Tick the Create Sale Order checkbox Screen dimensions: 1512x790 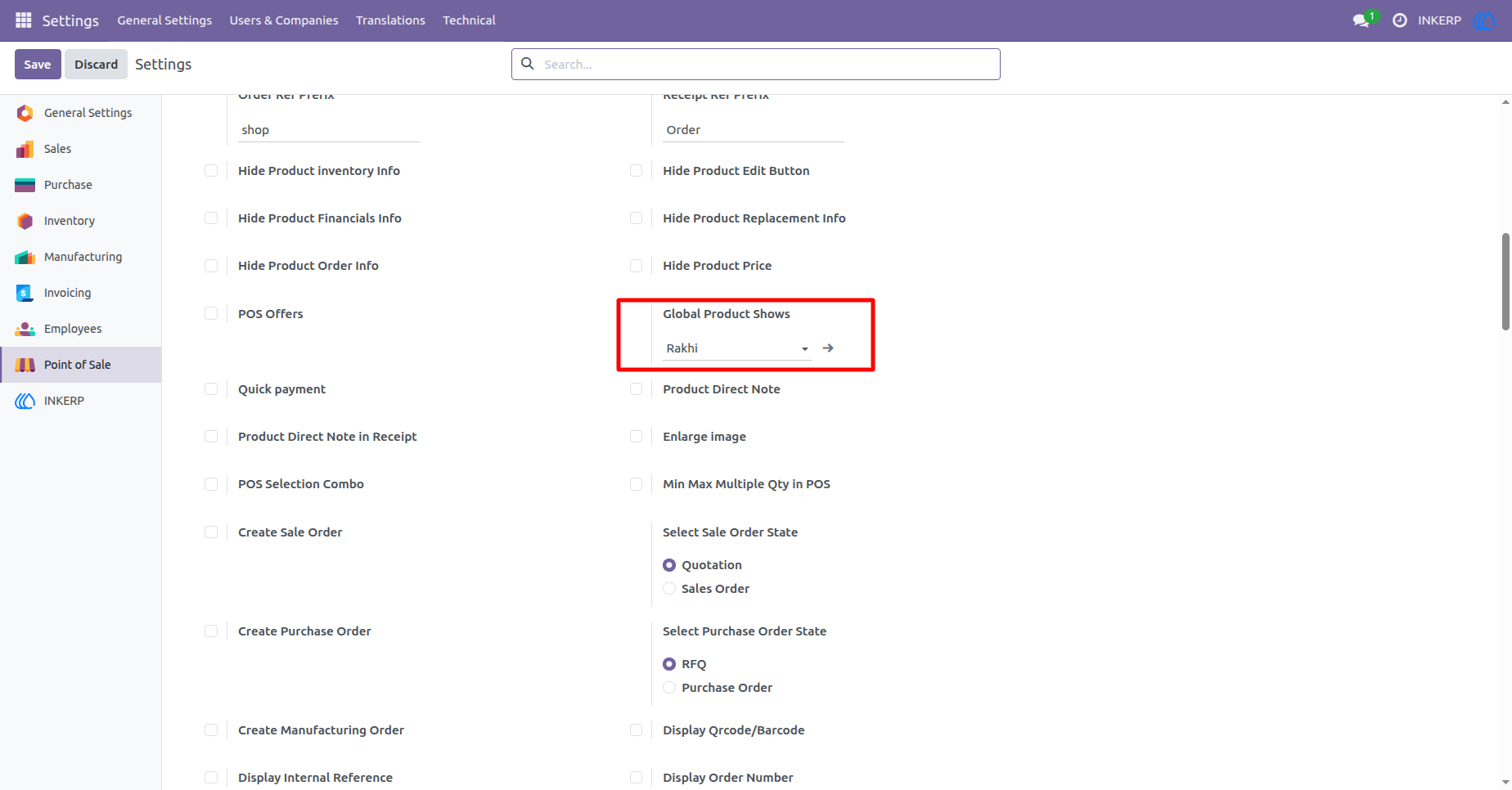click(211, 532)
